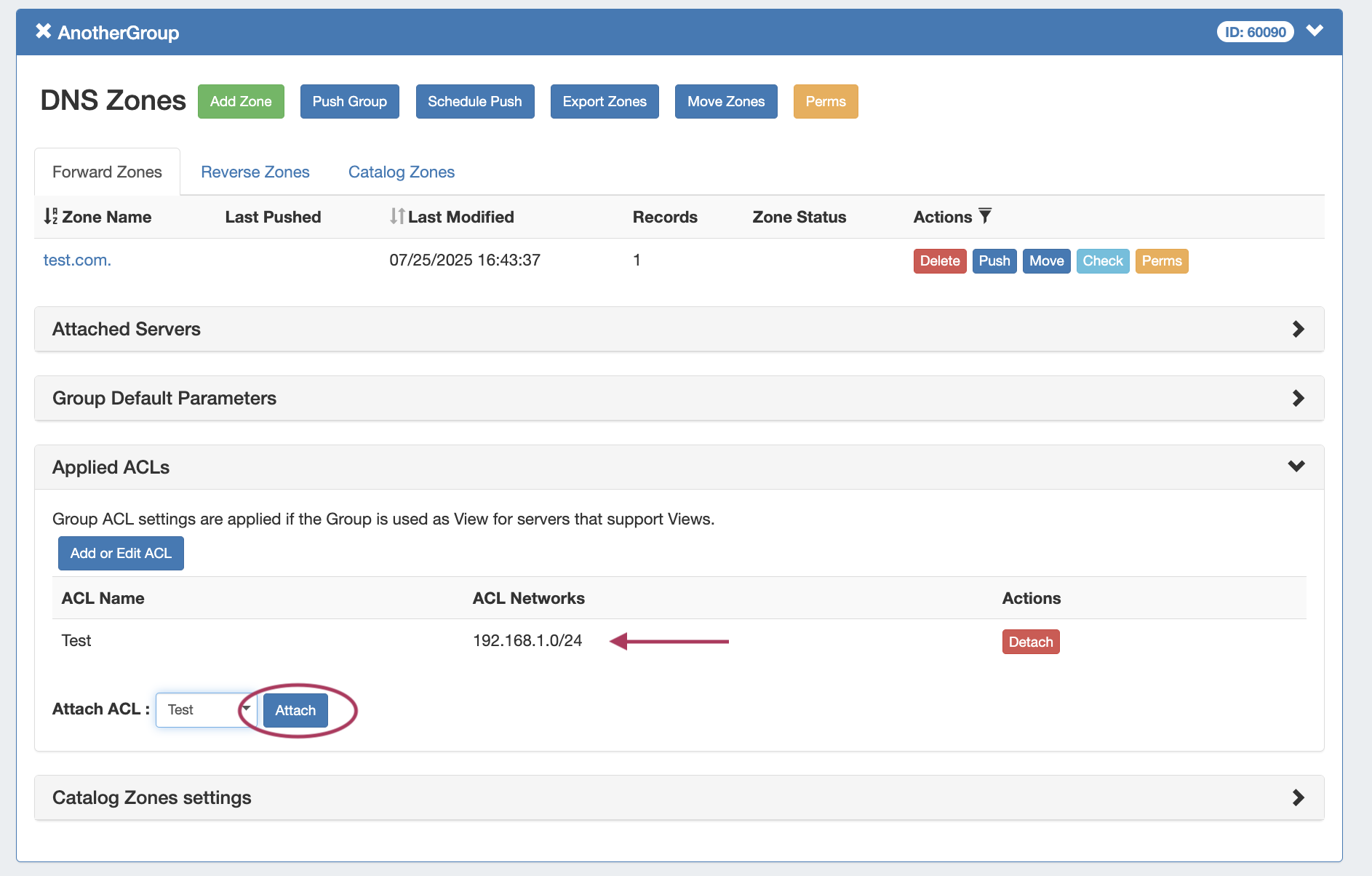Expand Catalog Zones settings section
Viewport: 1372px width, 876px height.
(x=1298, y=797)
